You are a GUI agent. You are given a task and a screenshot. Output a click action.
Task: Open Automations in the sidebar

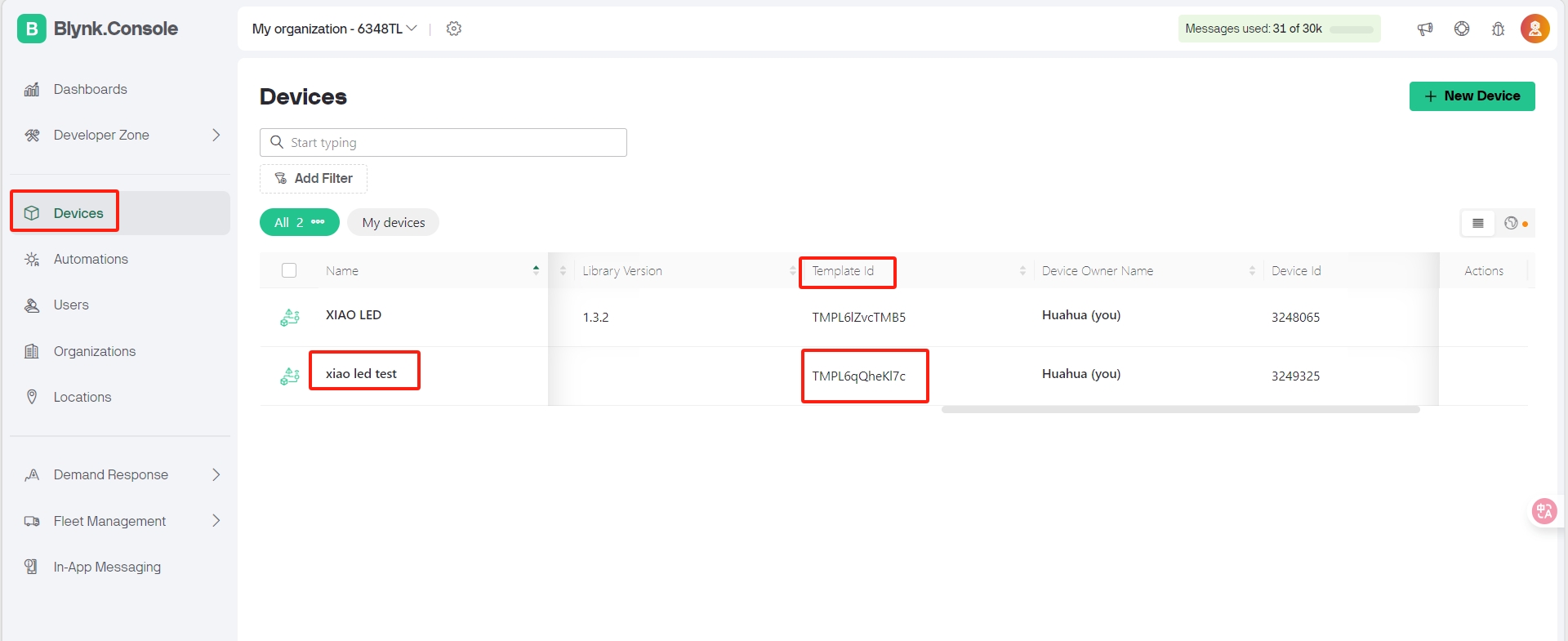(x=91, y=259)
